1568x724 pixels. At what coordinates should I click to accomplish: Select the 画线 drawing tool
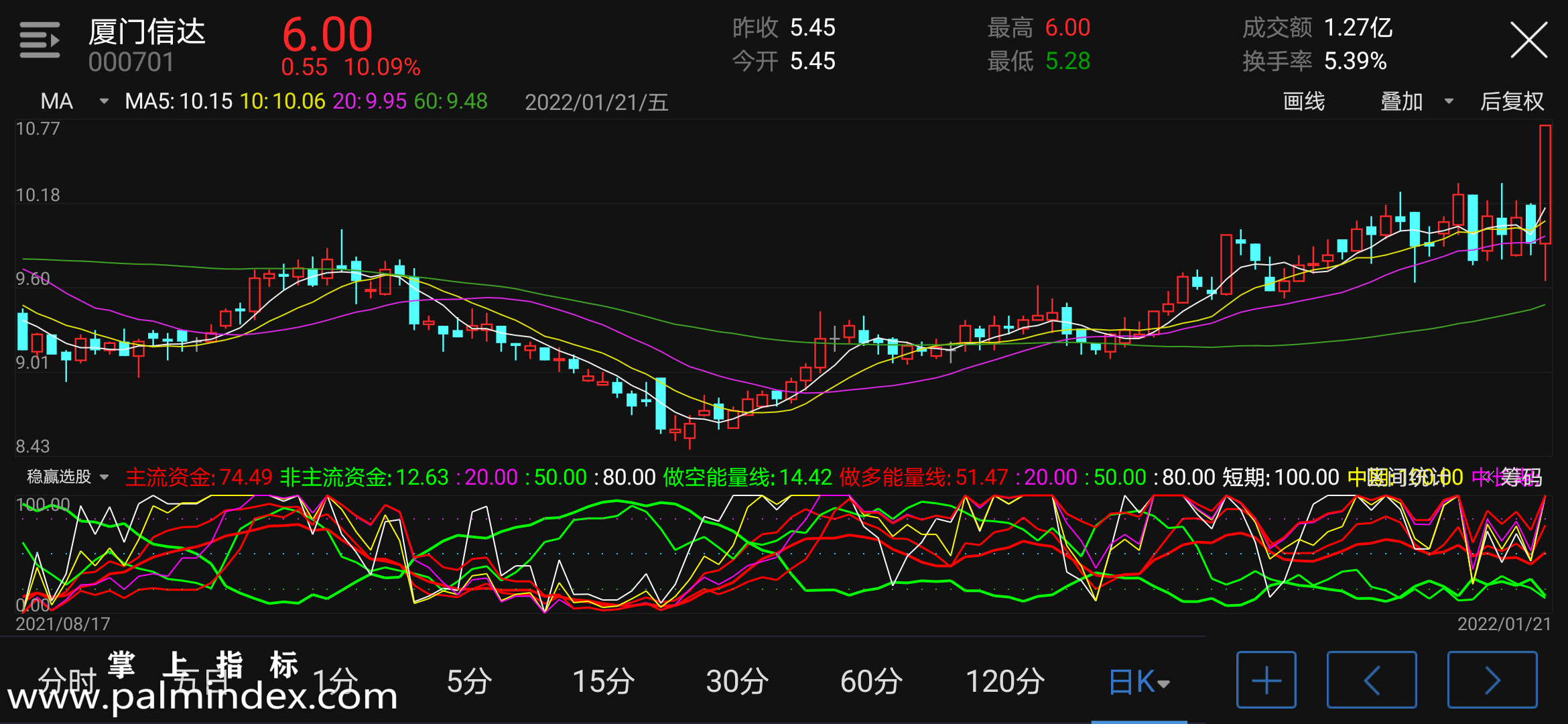pyautogui.click(x=1303, y=101)
